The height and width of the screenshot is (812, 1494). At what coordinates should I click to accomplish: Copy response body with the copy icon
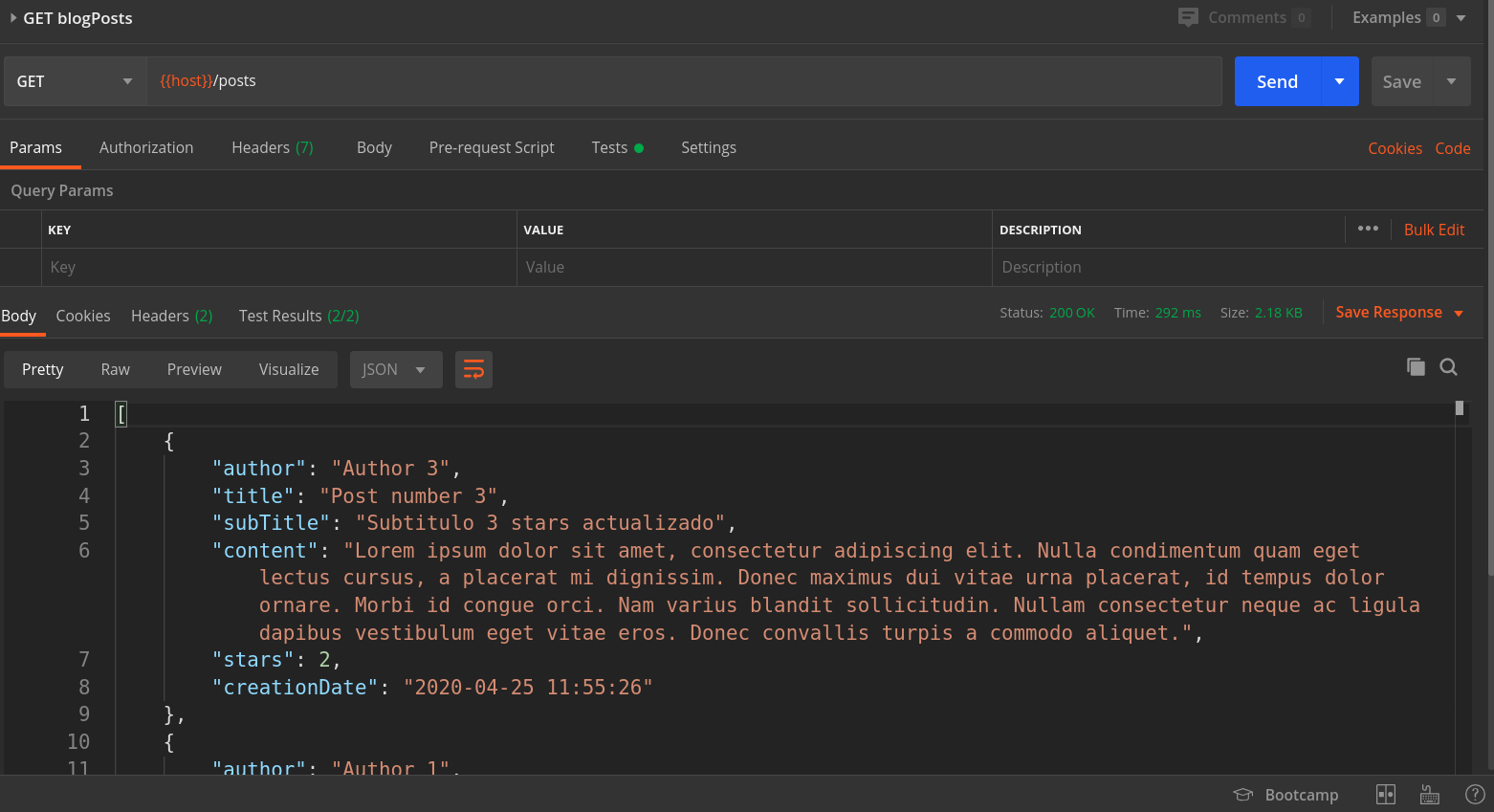pos(1416,367)
